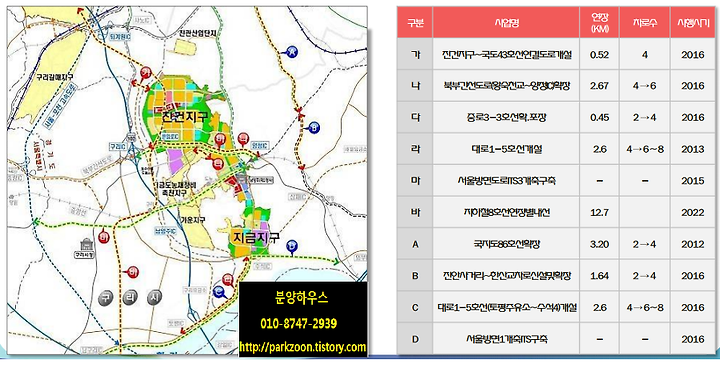Click the 연장(KM) column header
Screen dimensions: 720x368
point(599,22)
